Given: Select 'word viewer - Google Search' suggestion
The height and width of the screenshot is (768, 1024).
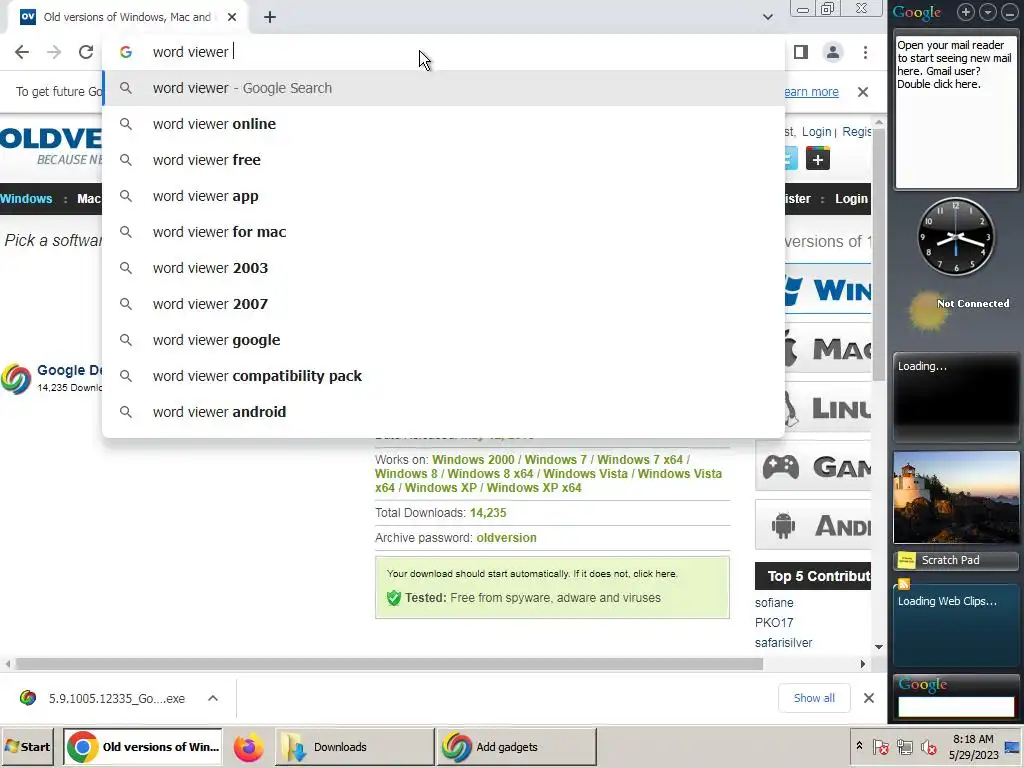Looking at the screenshot, I should tap(443, 88).
